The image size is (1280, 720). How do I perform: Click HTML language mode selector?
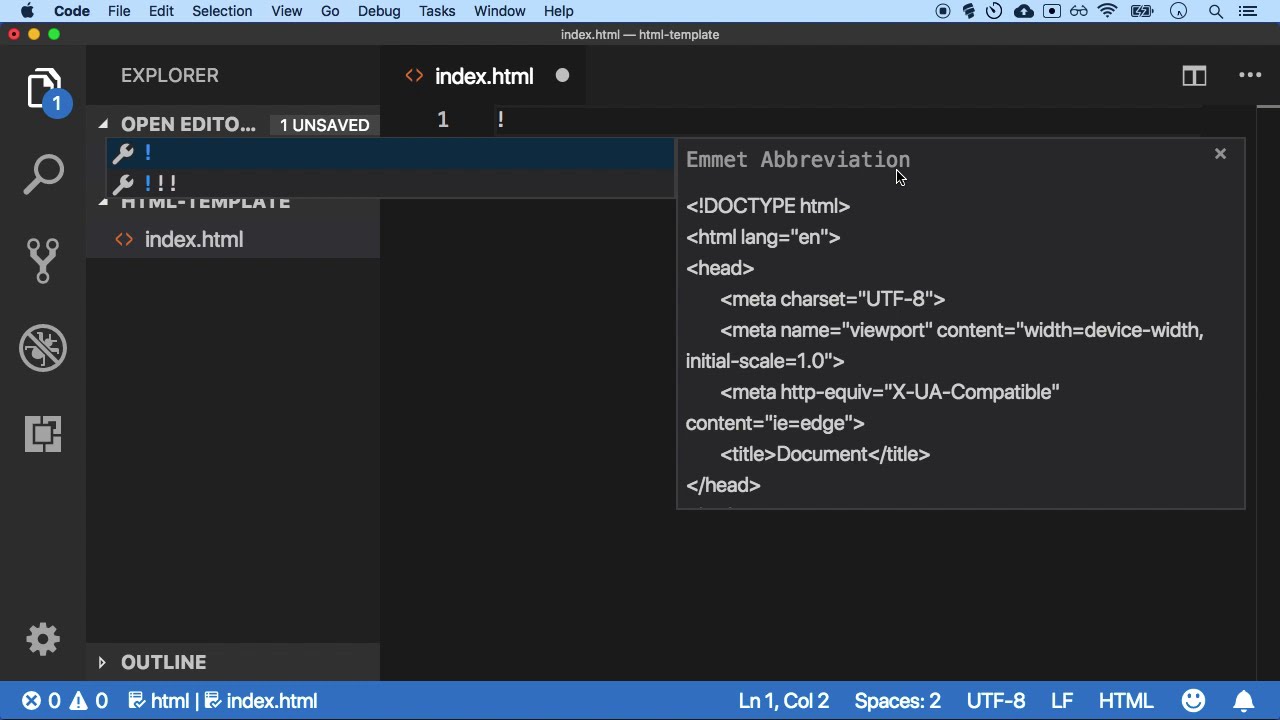(x=1126, y=701)
